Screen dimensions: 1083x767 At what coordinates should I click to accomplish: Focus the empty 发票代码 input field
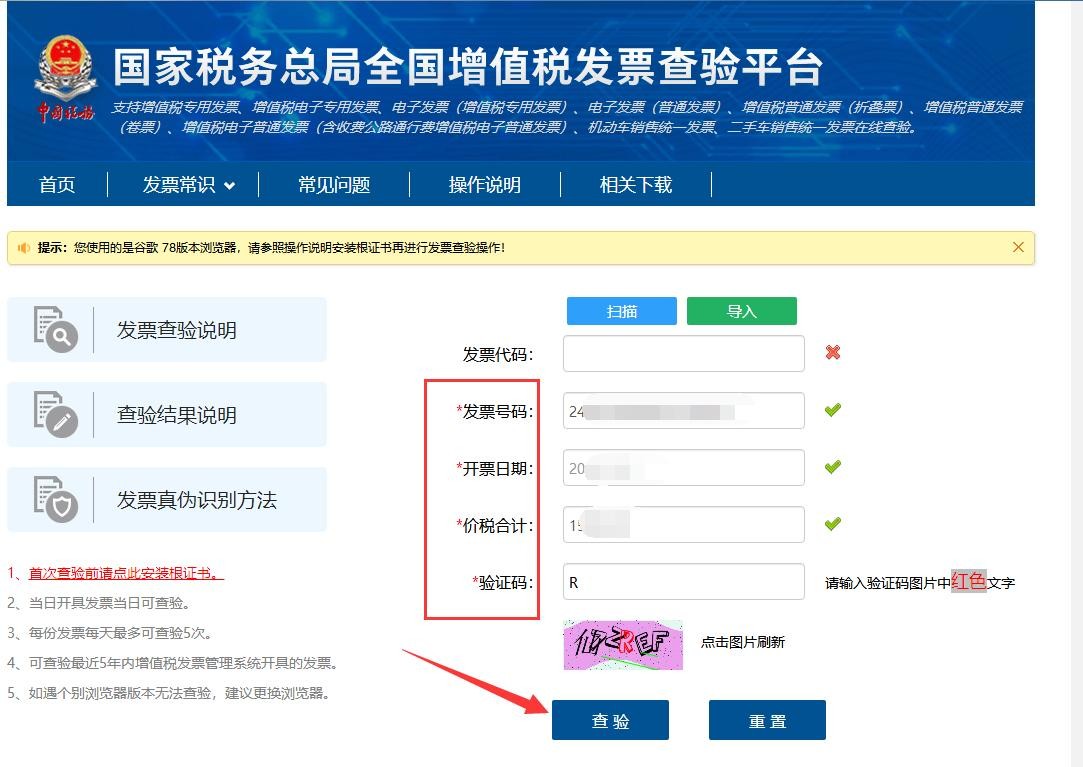coord(683,354)
